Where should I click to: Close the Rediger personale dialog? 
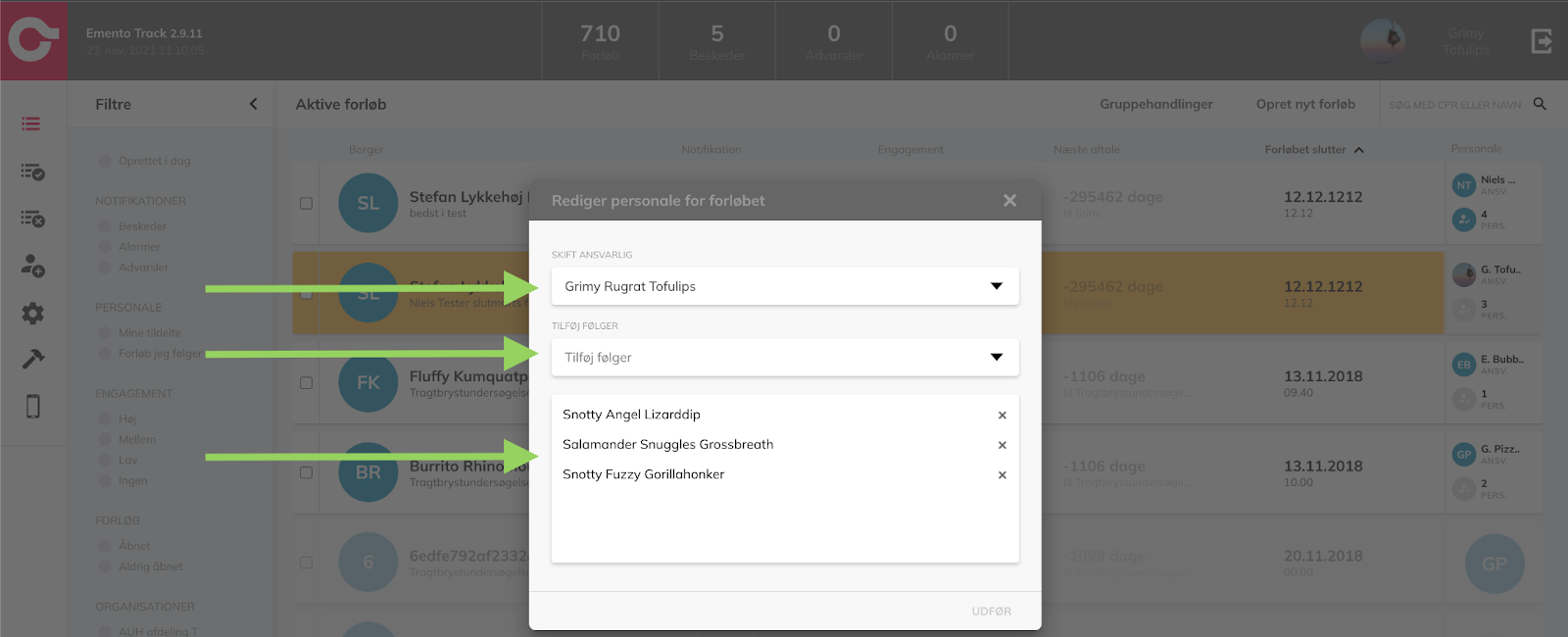tap(1009, 201)
